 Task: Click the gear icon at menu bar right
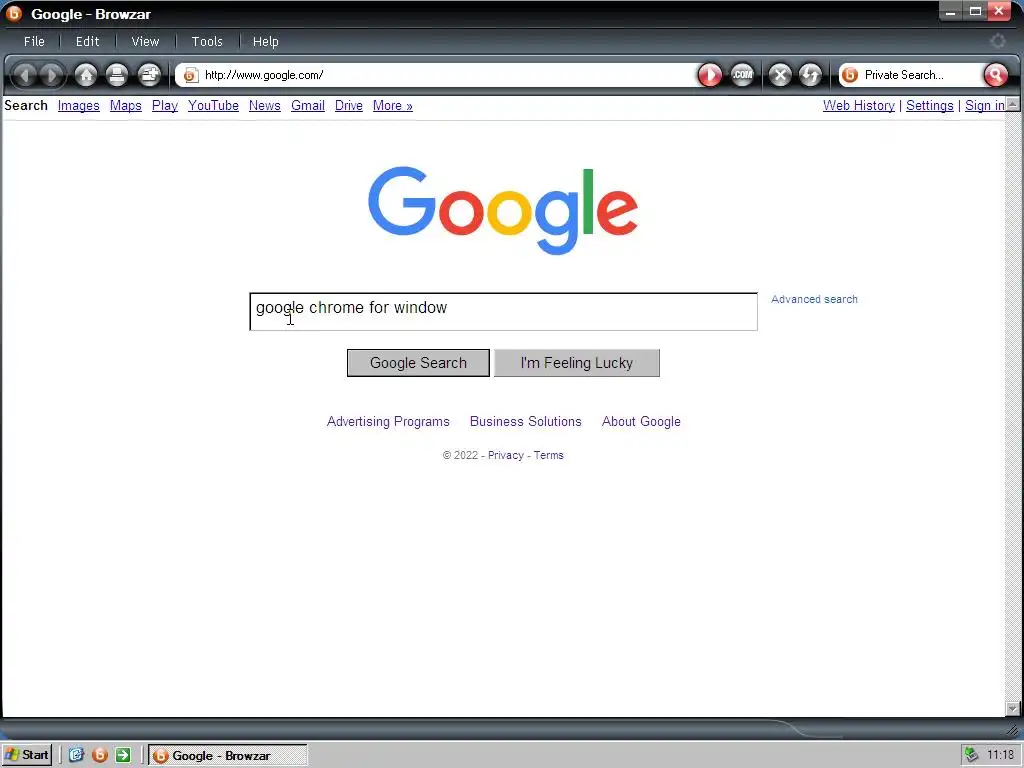coord(997,41)
